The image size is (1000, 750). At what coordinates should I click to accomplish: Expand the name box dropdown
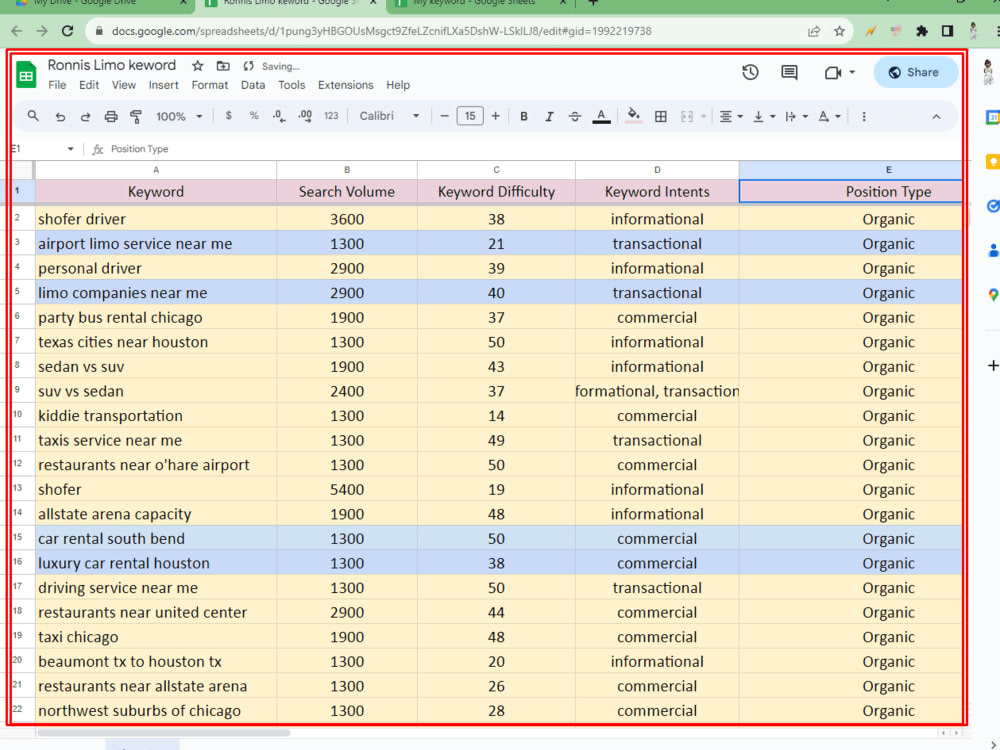coord(70,149)
